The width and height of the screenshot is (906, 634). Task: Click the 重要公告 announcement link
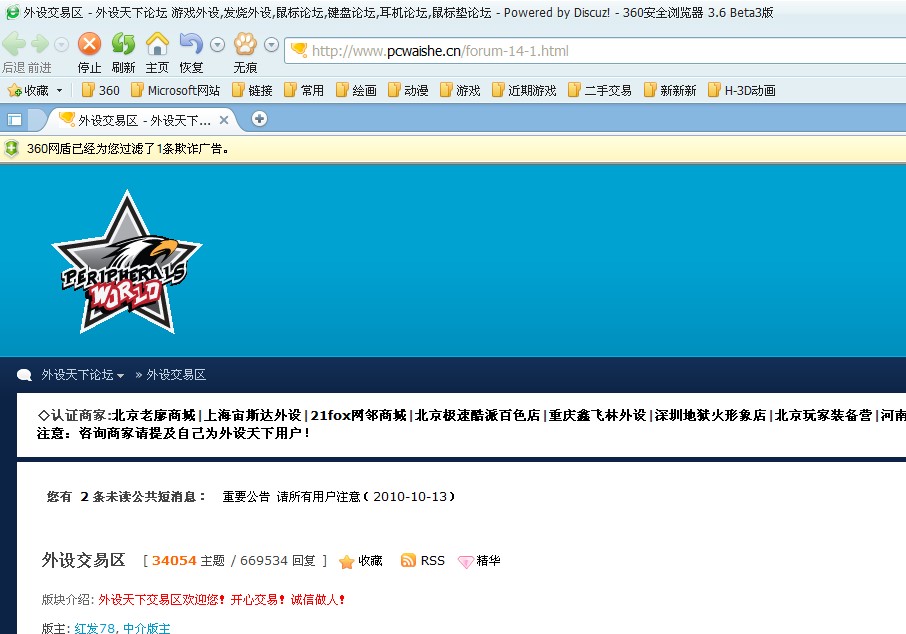[x=246, y=496]
